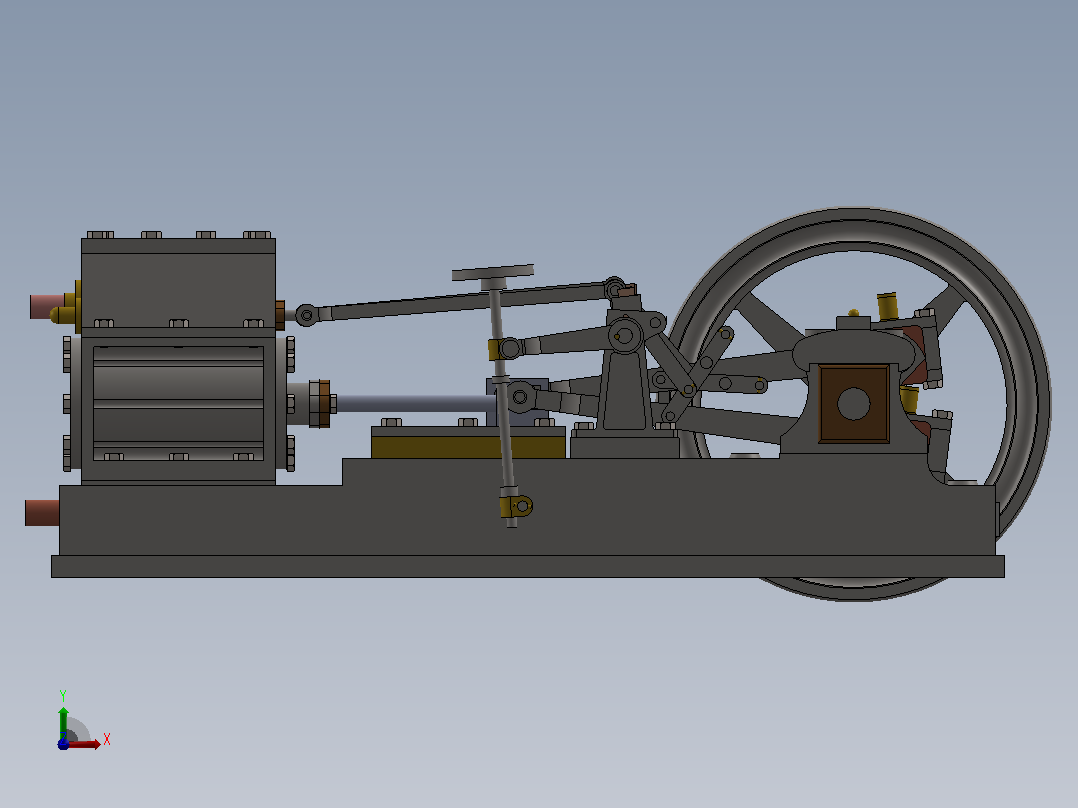Select the upper red pipe stub on valve chest
The height and width of the screenshot is (808, 1078).
47,307
